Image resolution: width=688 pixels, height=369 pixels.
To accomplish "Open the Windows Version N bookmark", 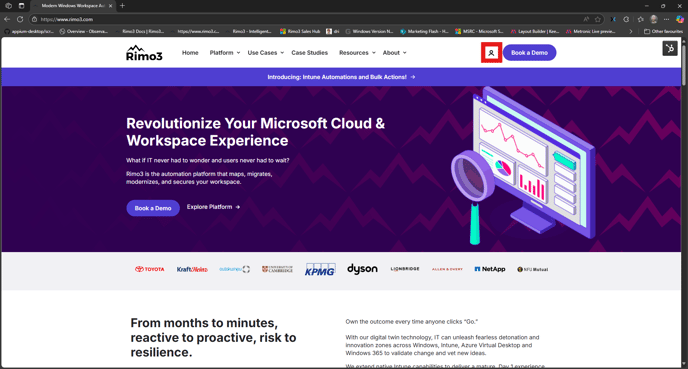I will (369, 32).
